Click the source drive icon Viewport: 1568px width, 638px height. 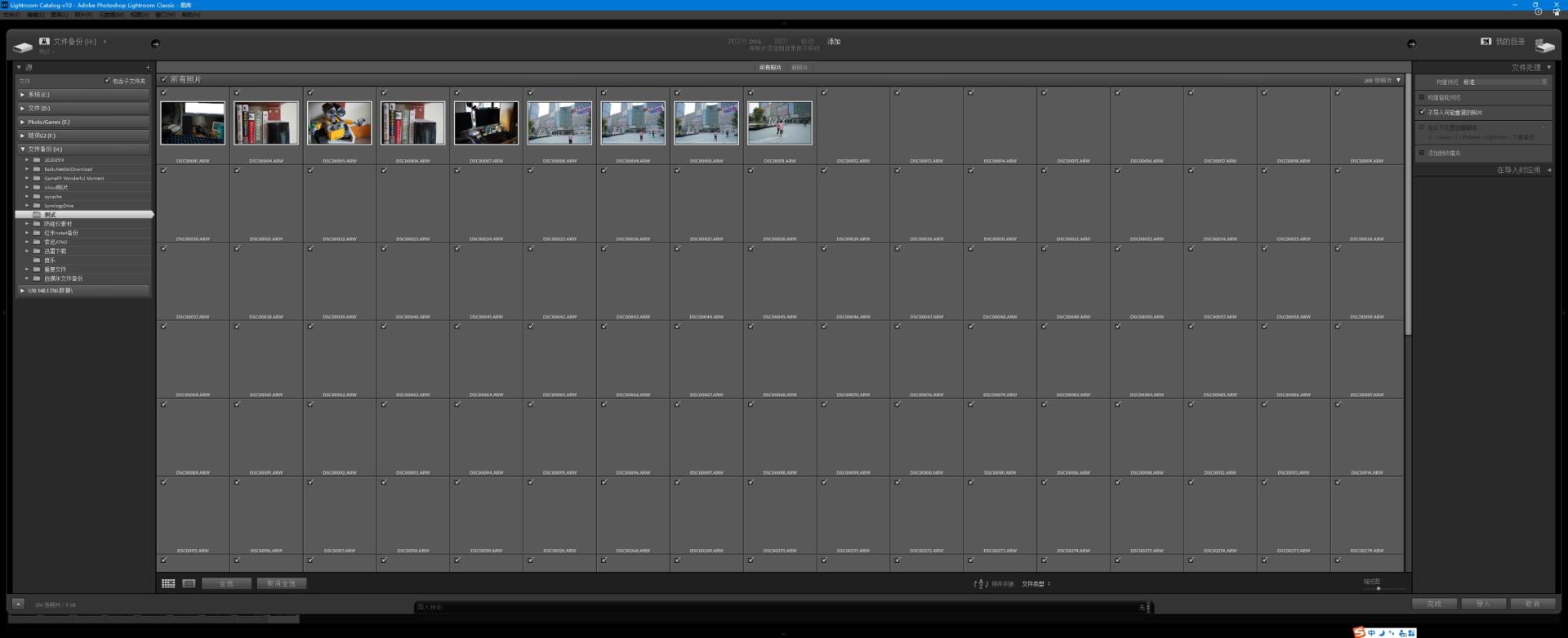click(x=23, y=47)
